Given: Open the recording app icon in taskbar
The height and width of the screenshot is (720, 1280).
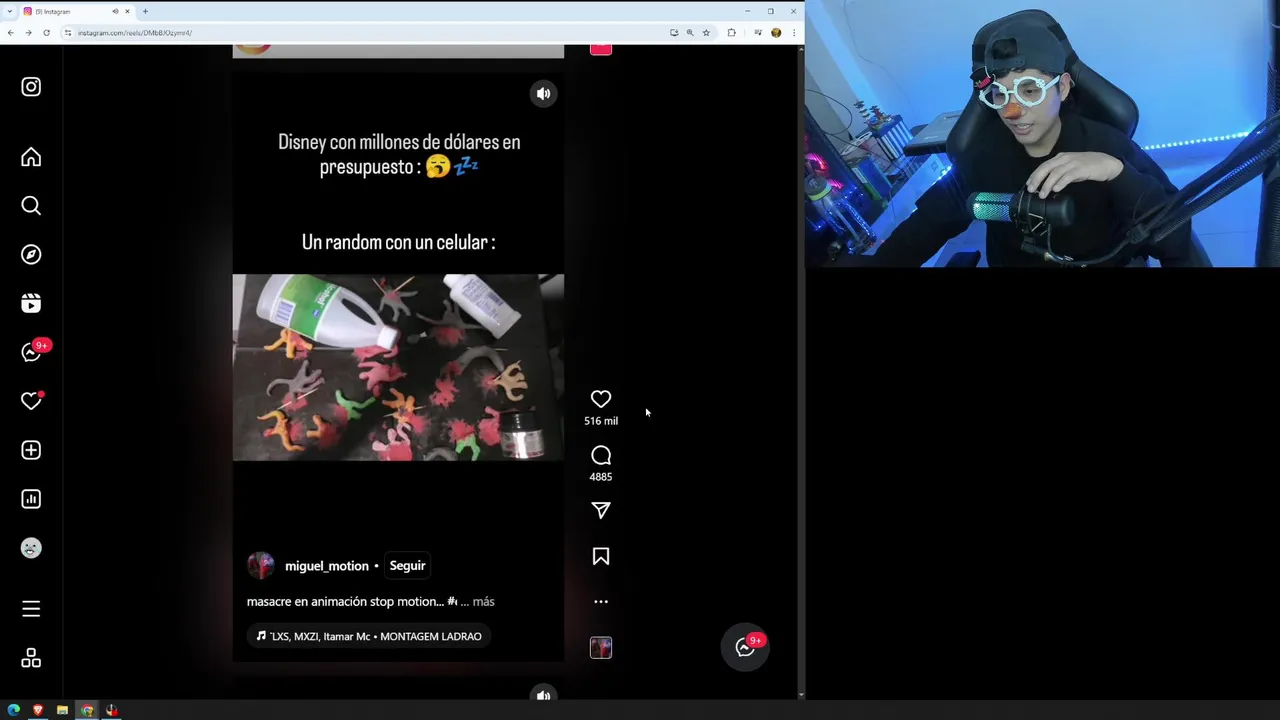Looking at the screenshot, I should tap(112, 711).
